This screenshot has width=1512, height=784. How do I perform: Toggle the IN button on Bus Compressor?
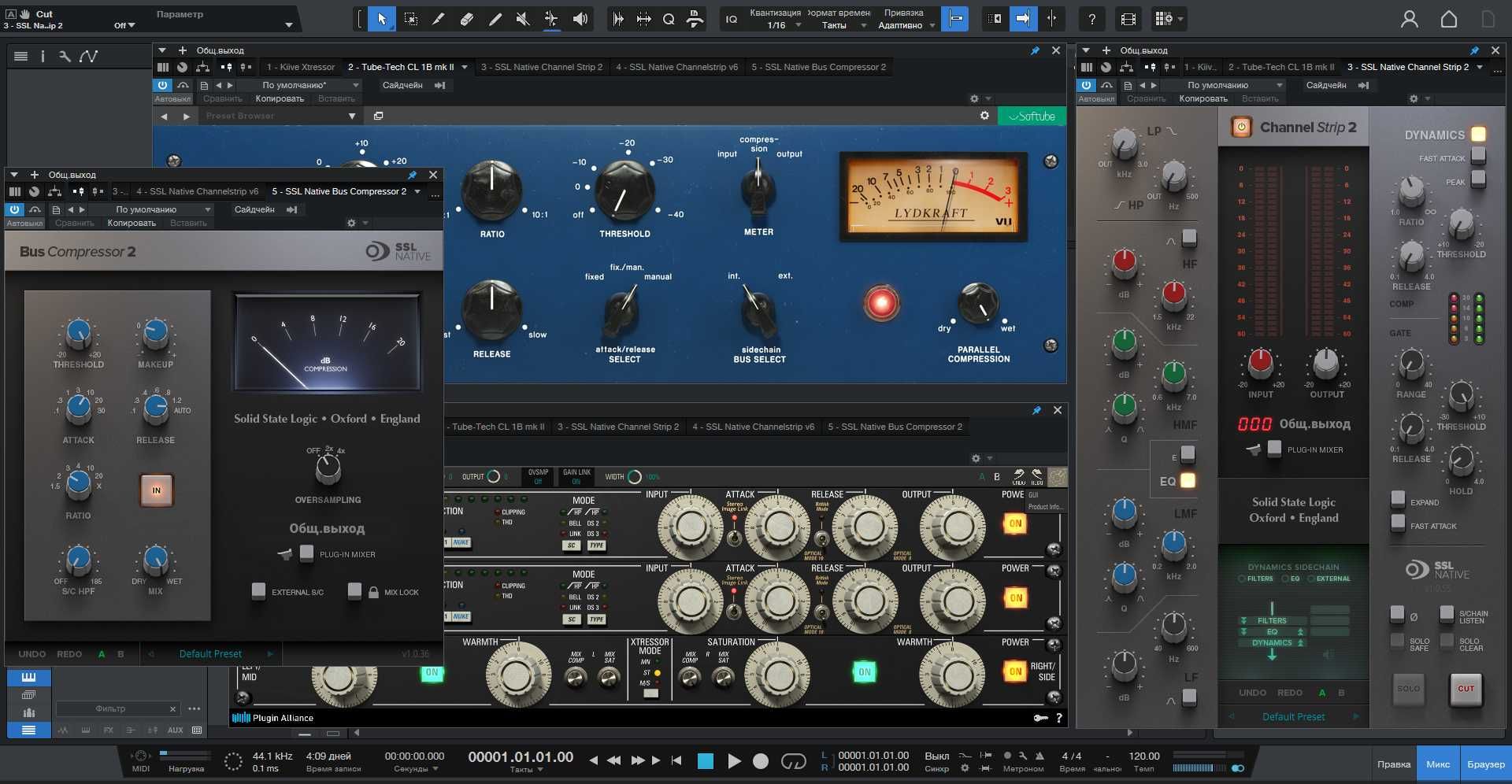coord(156,490)
